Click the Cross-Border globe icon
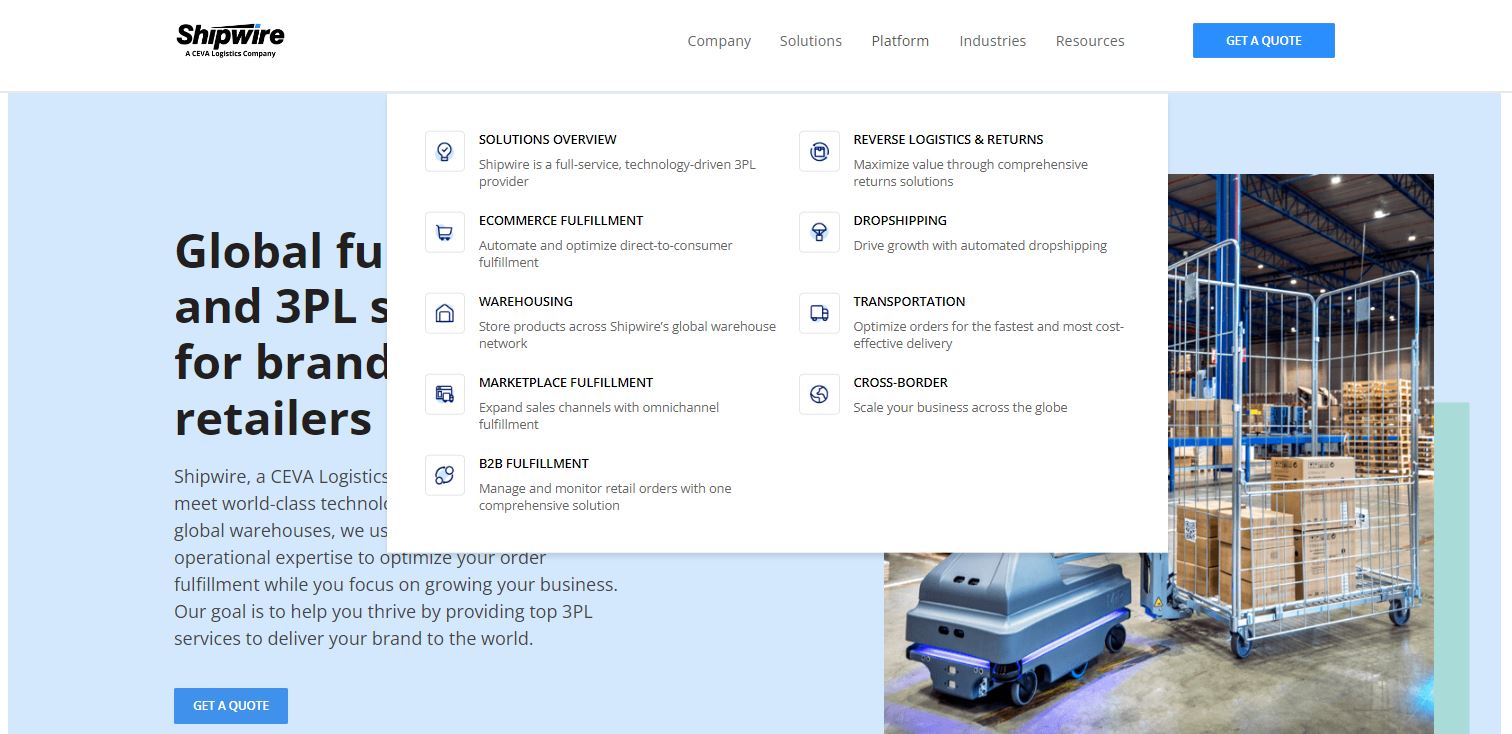This screenshot has height=734, width=1512. click(819, 395)
